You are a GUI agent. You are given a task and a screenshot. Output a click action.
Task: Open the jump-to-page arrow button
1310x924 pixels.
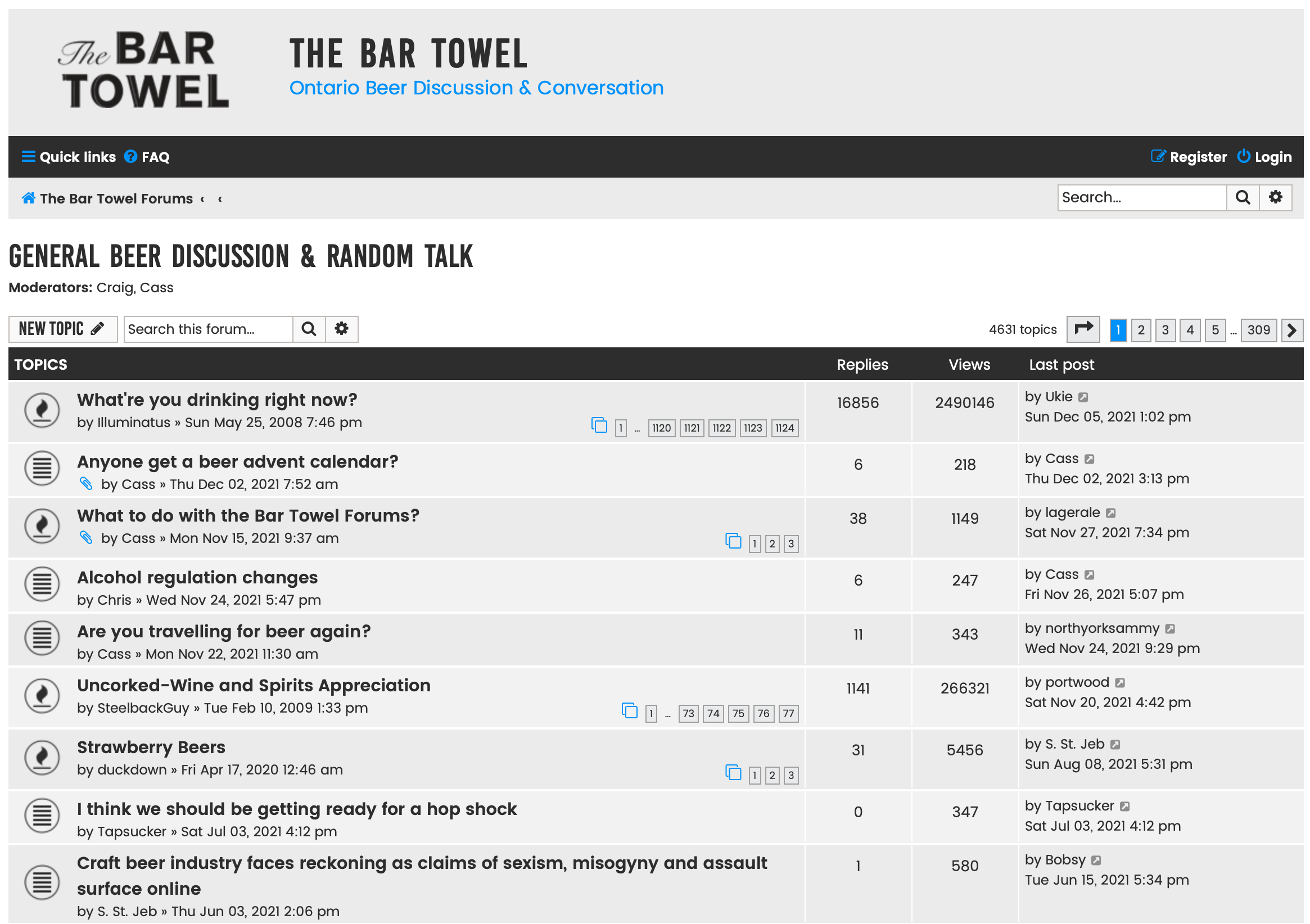1083,330
